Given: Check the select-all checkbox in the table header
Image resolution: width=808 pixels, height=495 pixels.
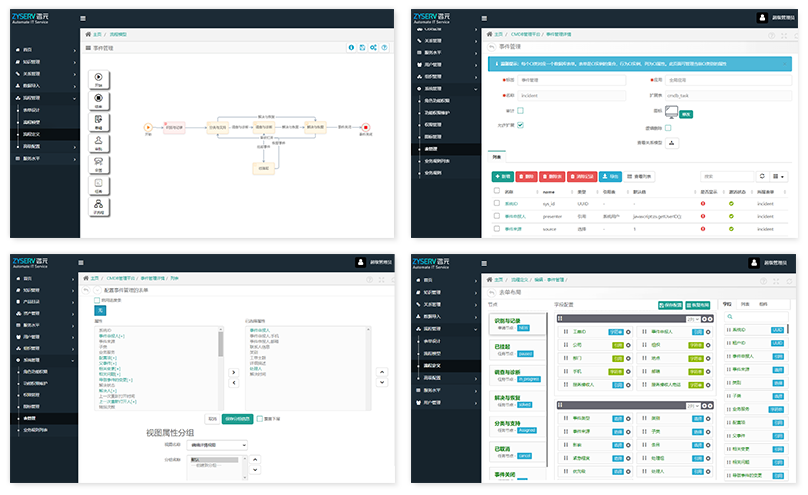Looking at the screenshot, I should coord(495,191).
